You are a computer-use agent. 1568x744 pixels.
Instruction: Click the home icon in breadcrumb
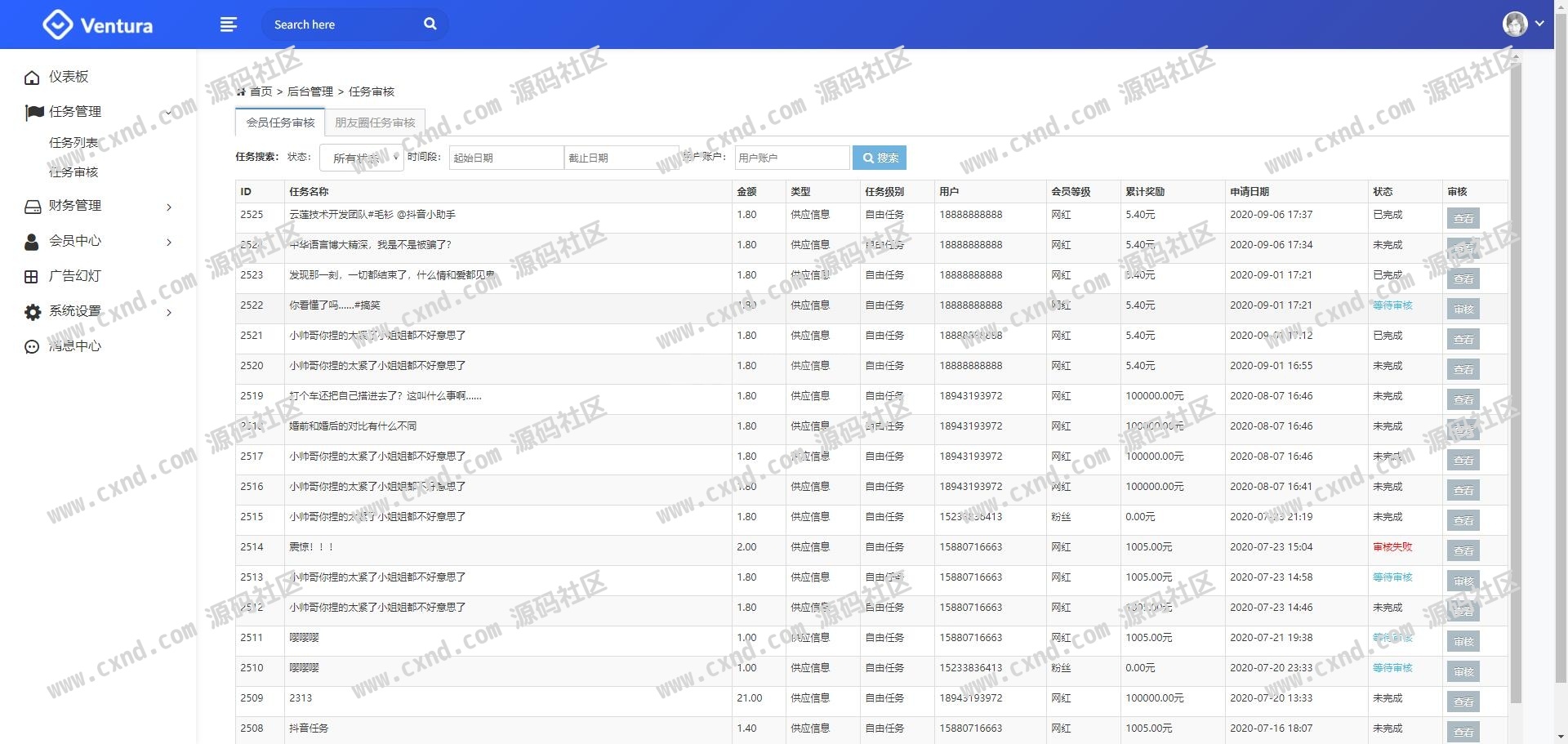[x=241, y=91]
